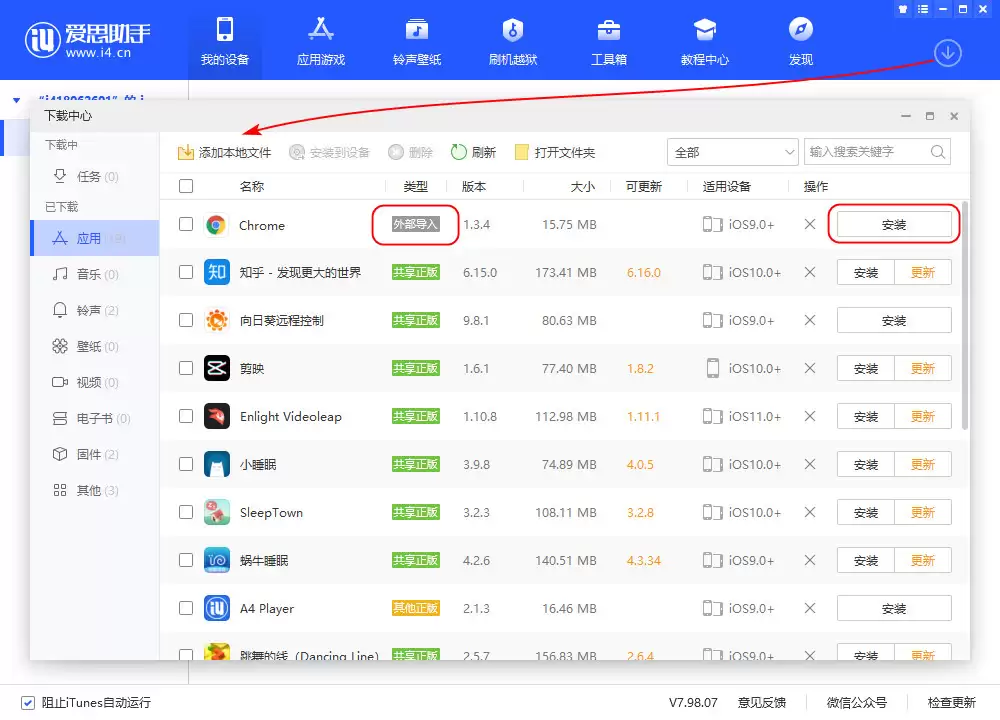Open the 我的设备 tab
Image resolution: width=1000 pixels, height=720 pixels.
tap(224, 41)
